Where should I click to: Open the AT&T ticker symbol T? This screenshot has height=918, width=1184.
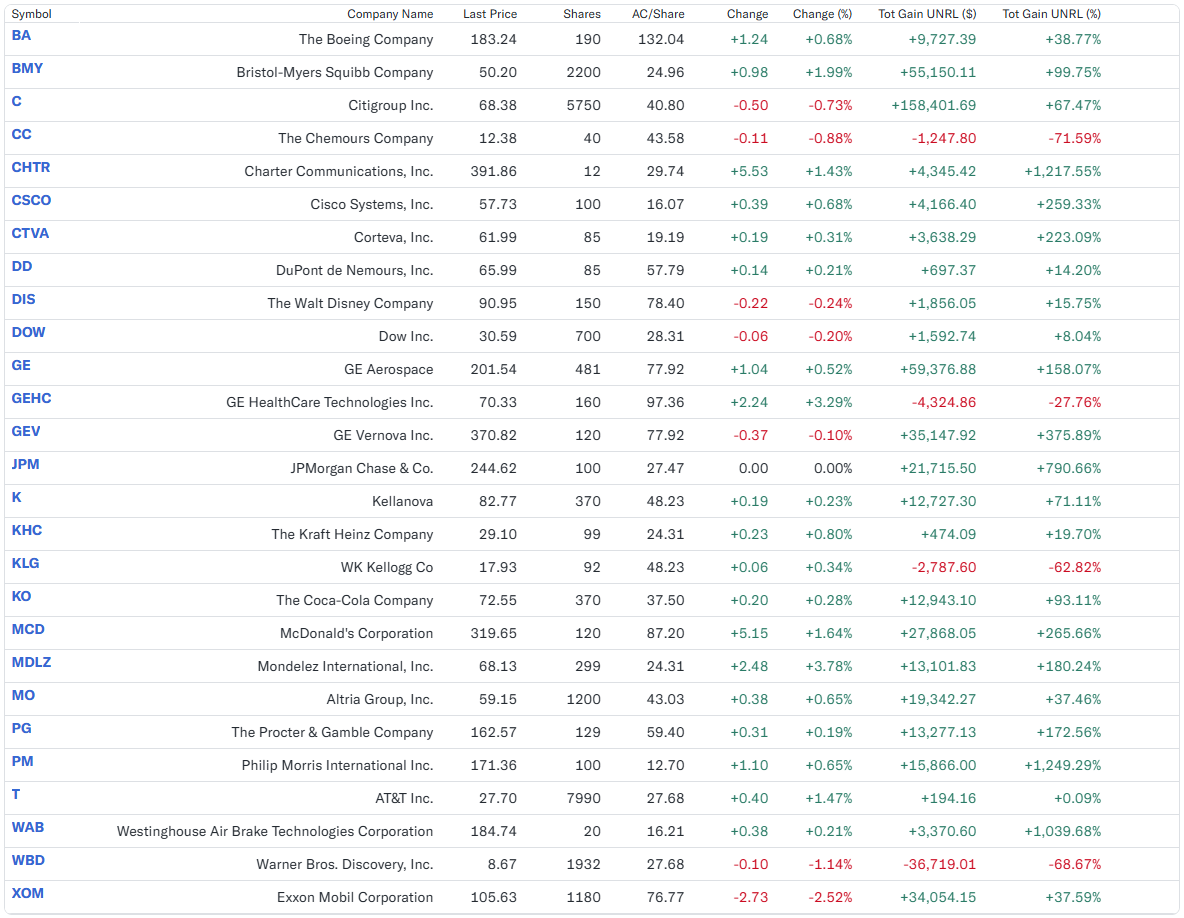[x=16, y=795]
